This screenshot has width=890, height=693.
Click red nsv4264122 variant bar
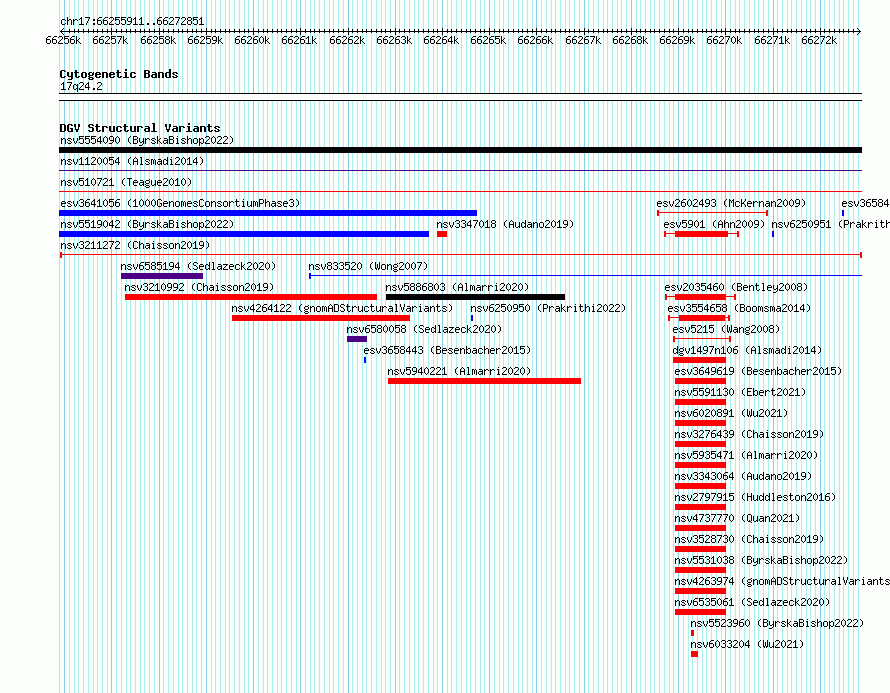tap(321, 318)
